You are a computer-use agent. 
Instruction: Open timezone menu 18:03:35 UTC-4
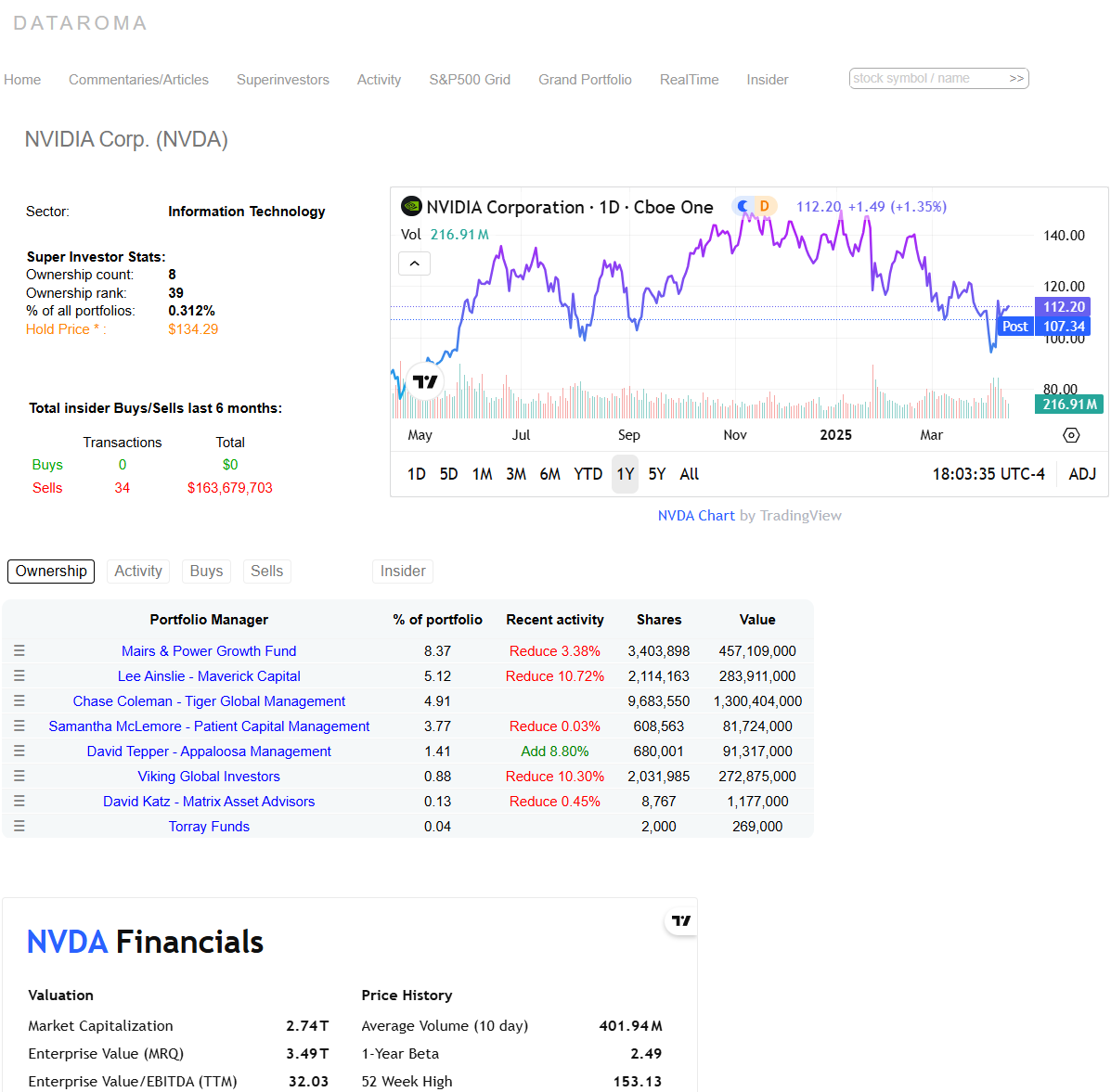[988, 474]
